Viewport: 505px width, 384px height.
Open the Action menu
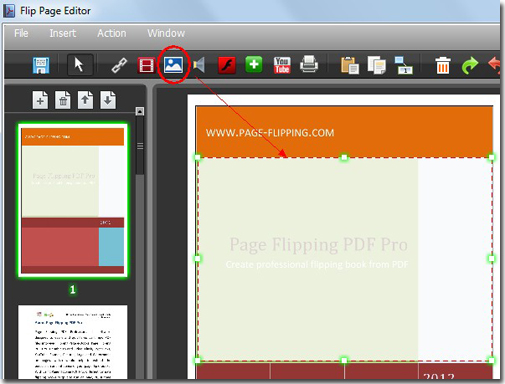(x=112, y=33)
